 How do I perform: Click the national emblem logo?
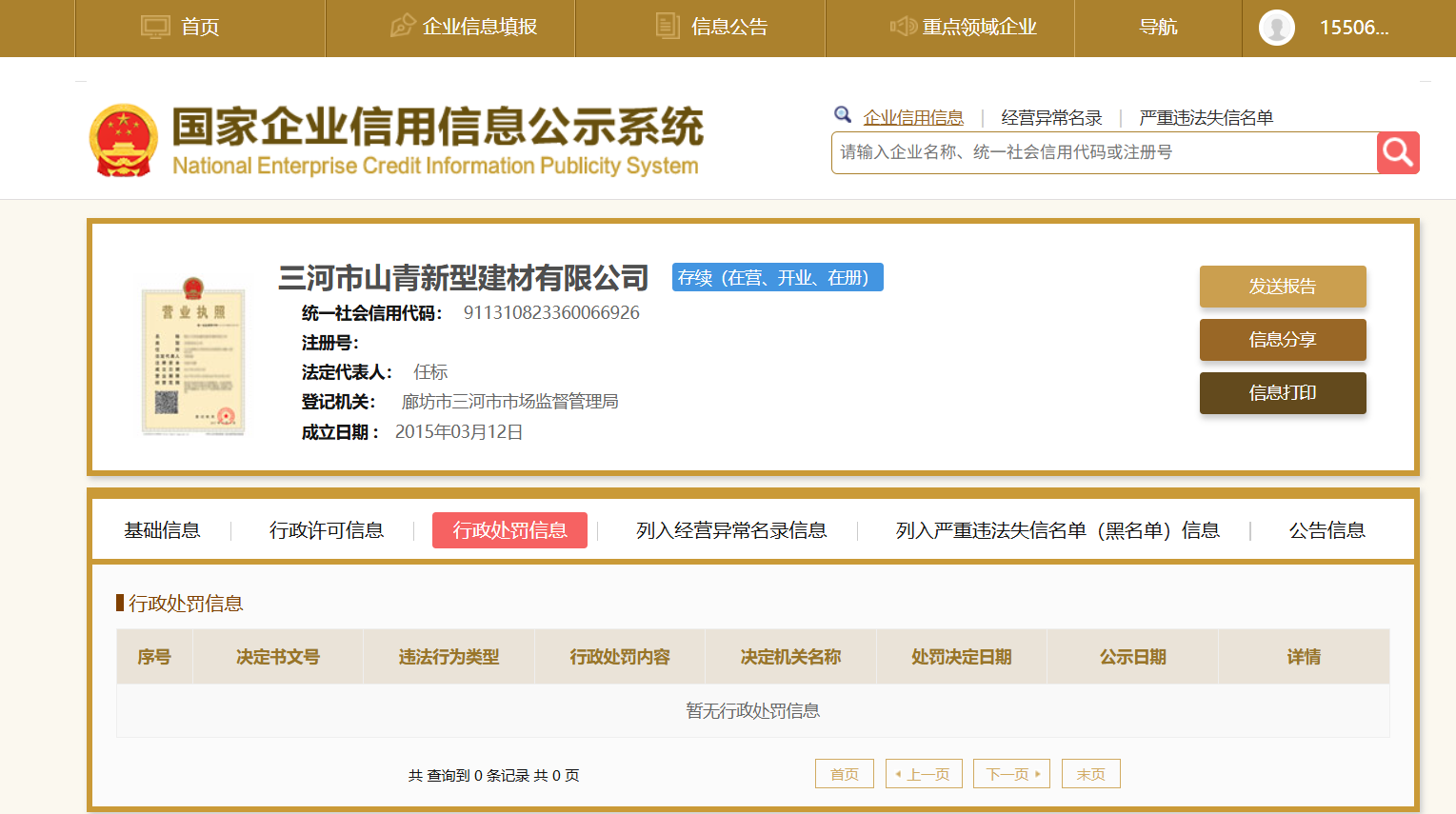pyautogui.click(x=123, y=141)
